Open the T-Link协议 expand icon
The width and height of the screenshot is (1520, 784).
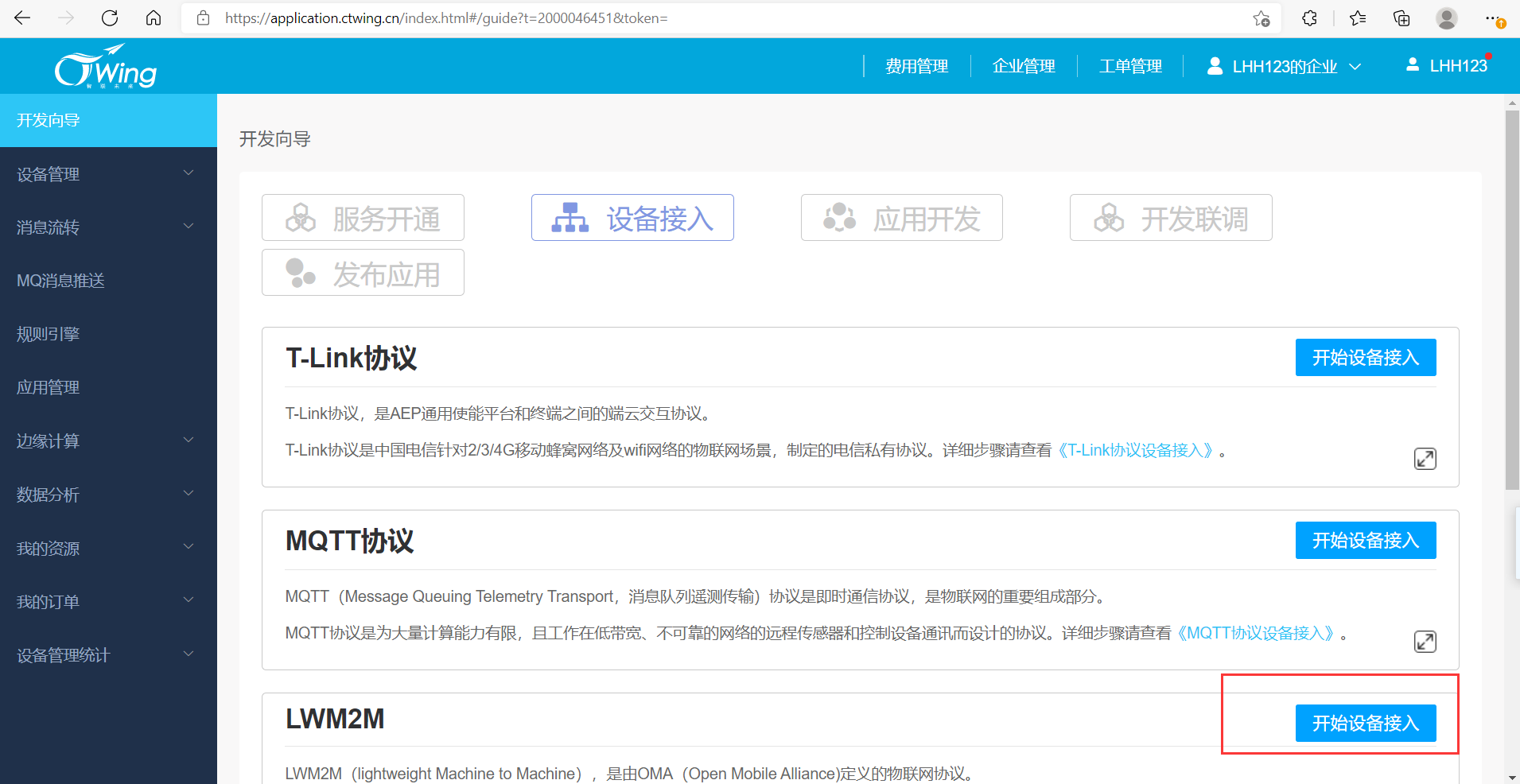click(1425, 459)
